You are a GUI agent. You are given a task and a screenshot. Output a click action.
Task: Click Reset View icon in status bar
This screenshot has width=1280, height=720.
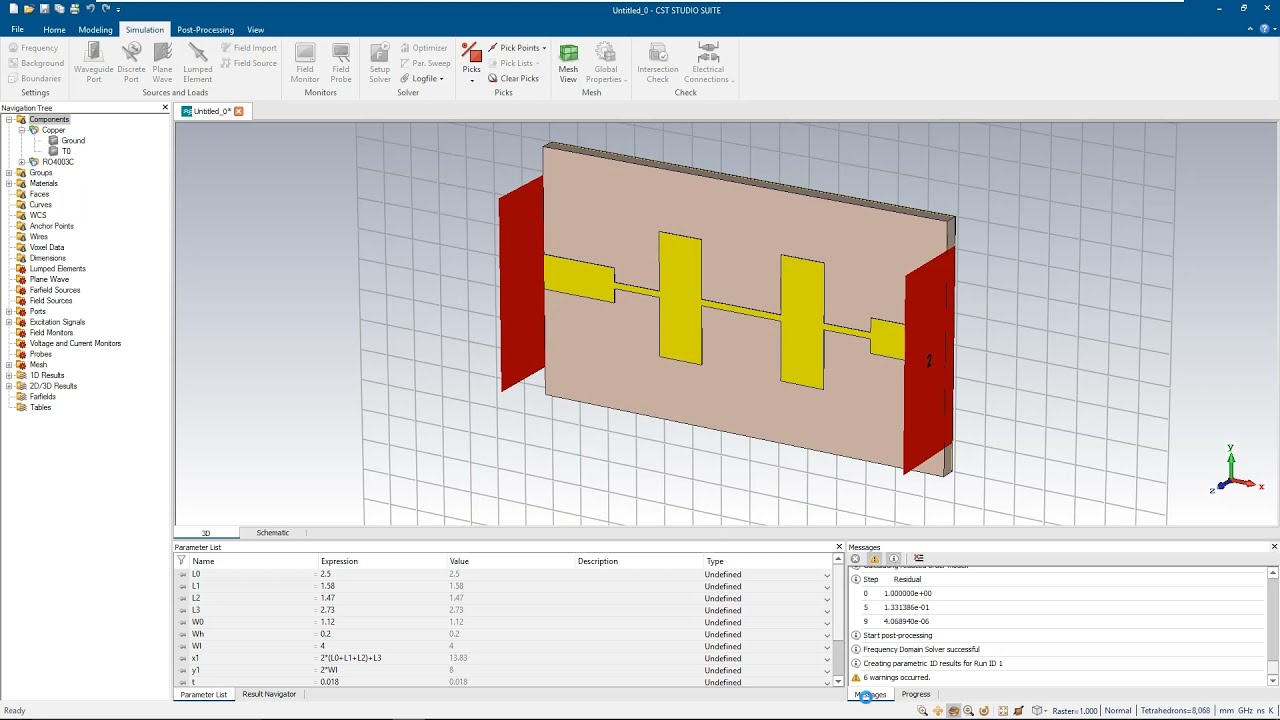pos(1003,711)
